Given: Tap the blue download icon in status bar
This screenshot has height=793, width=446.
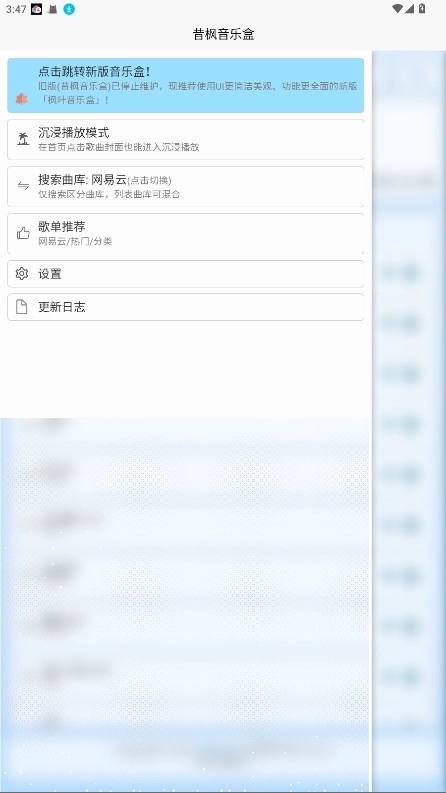Looking at the screenshot, I should tap(69, 9).
